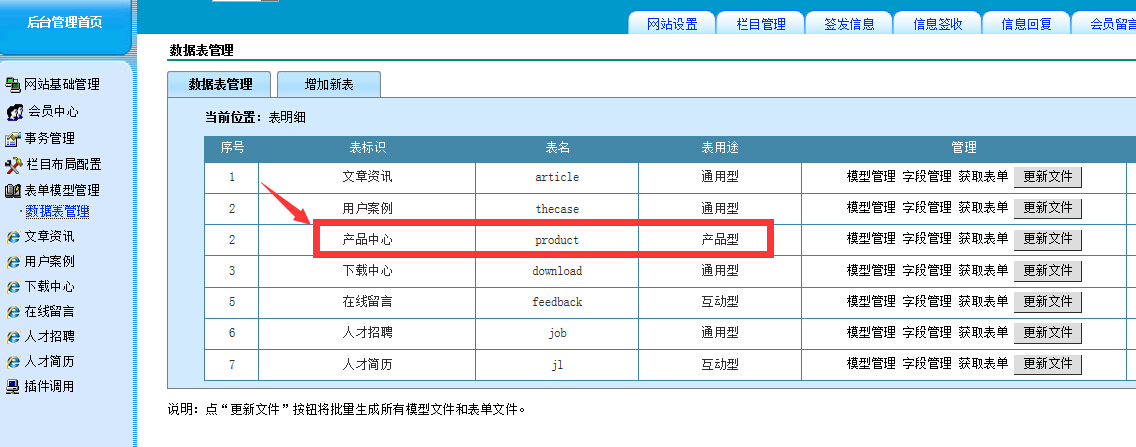Click the 插件调用 computer icon

pos(13,387)
